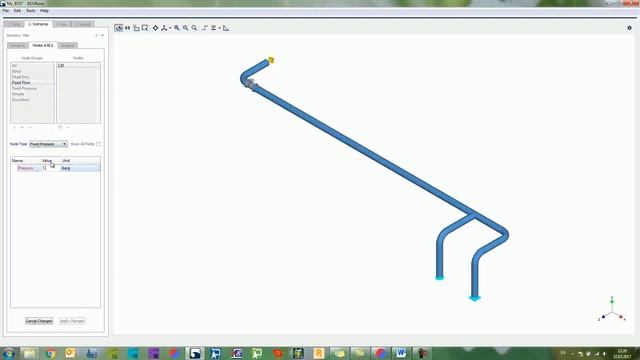Toggle the Show All Fields checkbox
The width and height of the screenshot is (640, 360).
(x=98, y=144)
